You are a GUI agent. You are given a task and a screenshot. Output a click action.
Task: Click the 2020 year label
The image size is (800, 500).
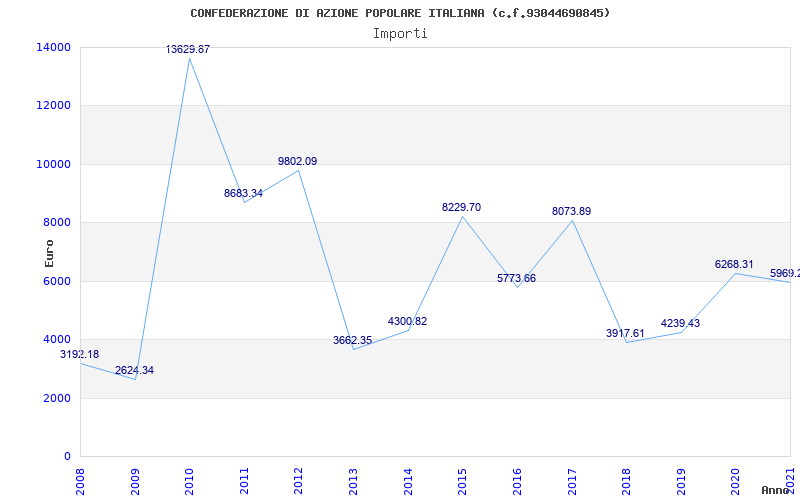click(x=735, y=481)
